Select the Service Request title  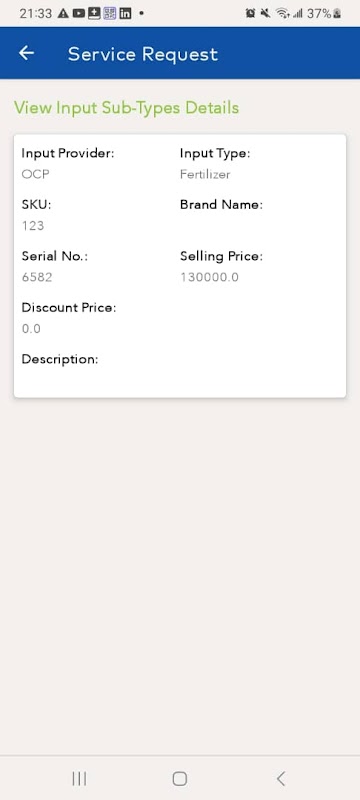pos(143,54)
